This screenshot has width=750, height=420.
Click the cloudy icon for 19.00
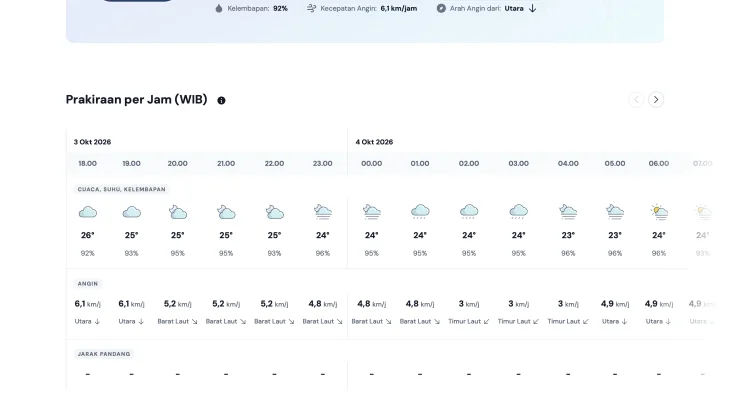132,212
